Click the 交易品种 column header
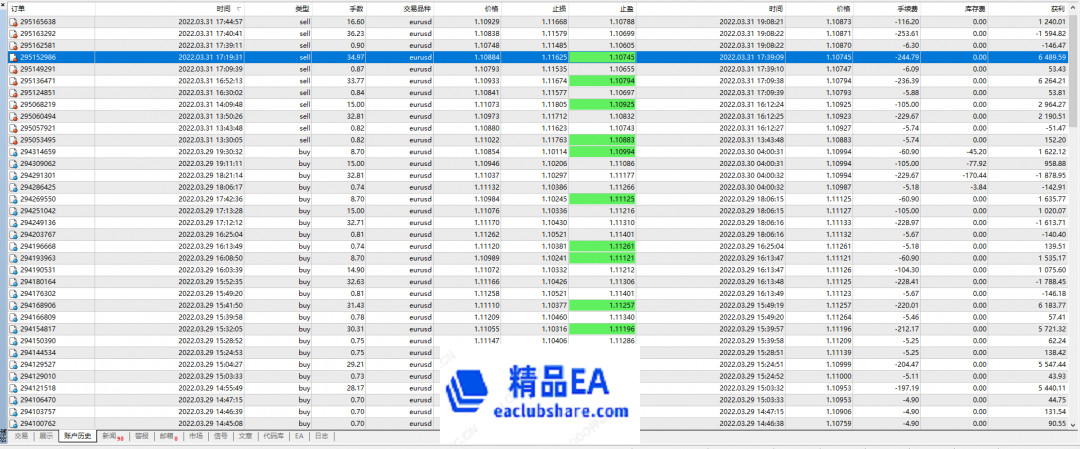 click(418, 8)
